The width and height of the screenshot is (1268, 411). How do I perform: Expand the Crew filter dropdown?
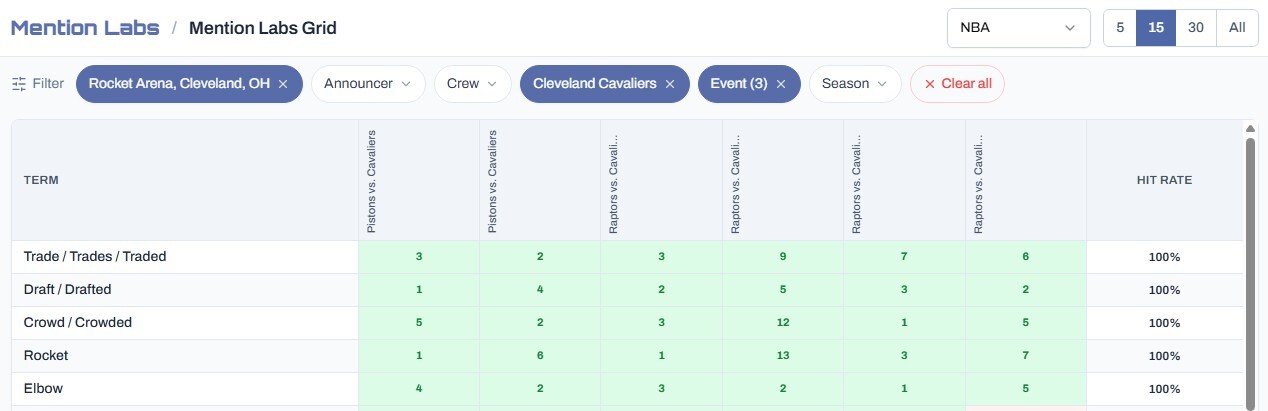472,84
